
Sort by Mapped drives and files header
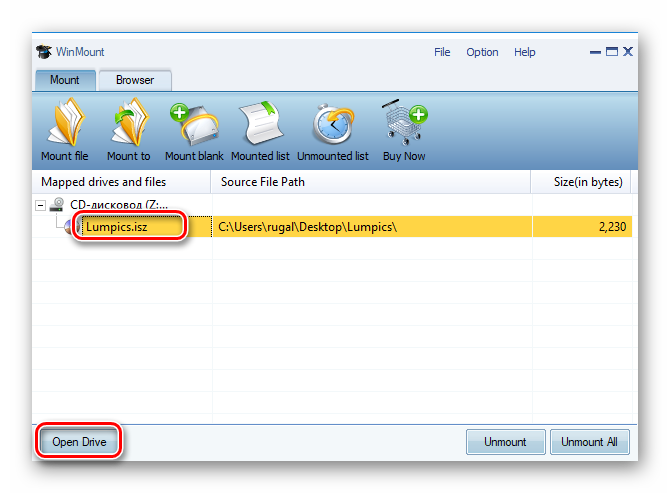[x=121, y=182]
